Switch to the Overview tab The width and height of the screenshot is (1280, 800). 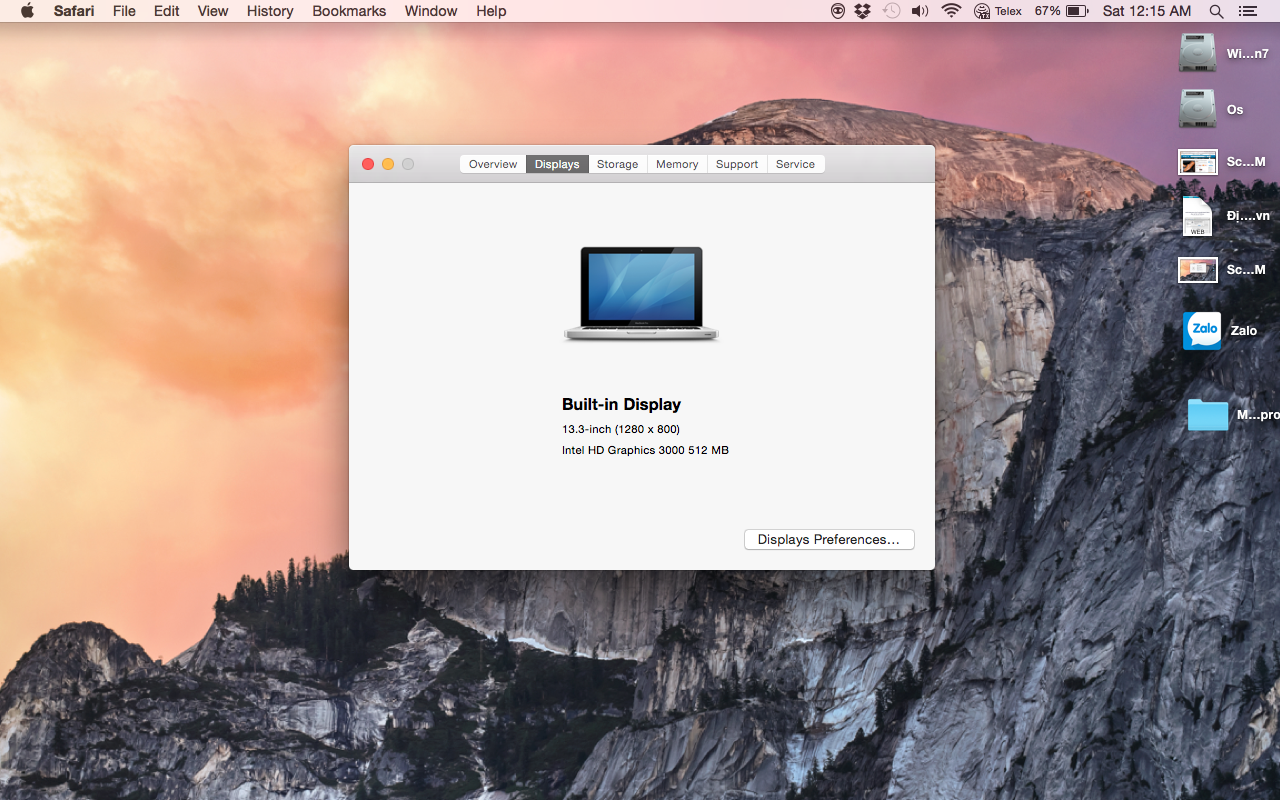tap(493, 164)
